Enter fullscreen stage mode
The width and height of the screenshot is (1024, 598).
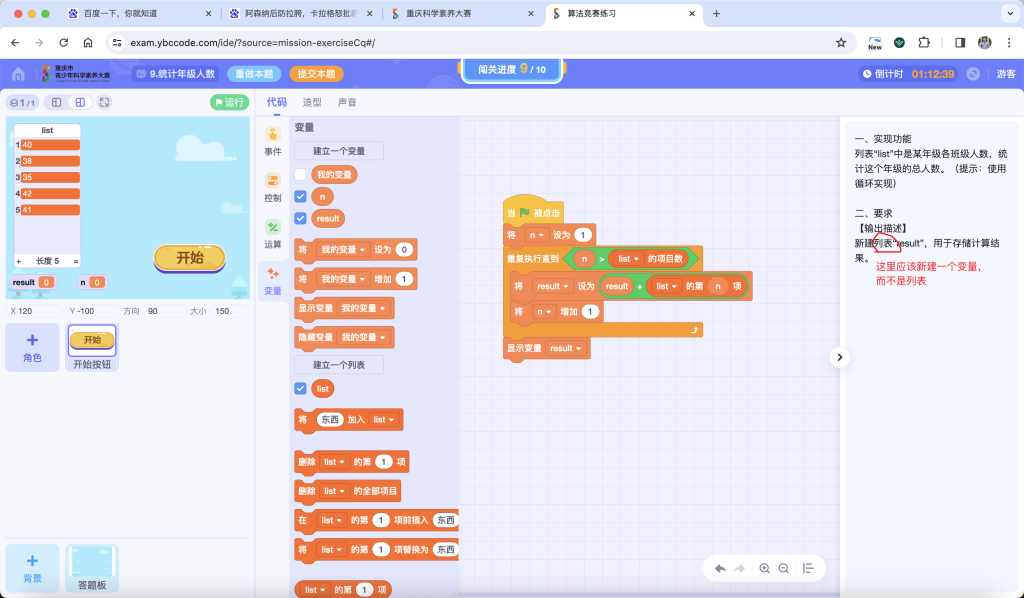click(x=104, y=102)
